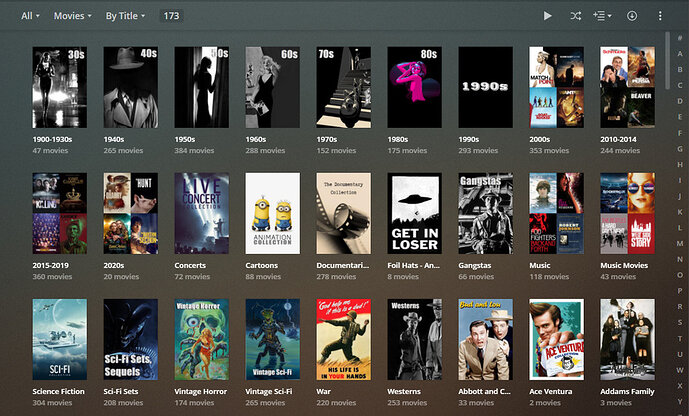Click the "Vintage Horror" title text
The height and width of the screenshot is (416, 689).
[x=201, y=391]
